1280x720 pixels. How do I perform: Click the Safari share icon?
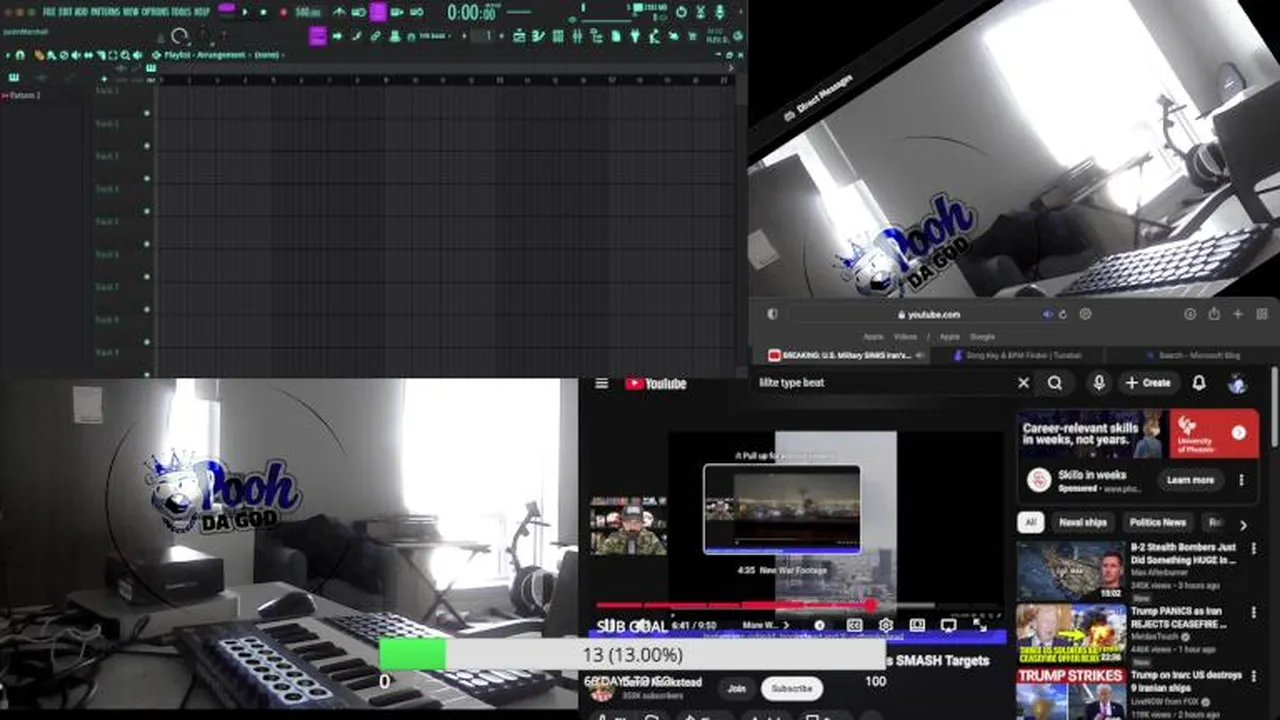[x=1213, y=314]
